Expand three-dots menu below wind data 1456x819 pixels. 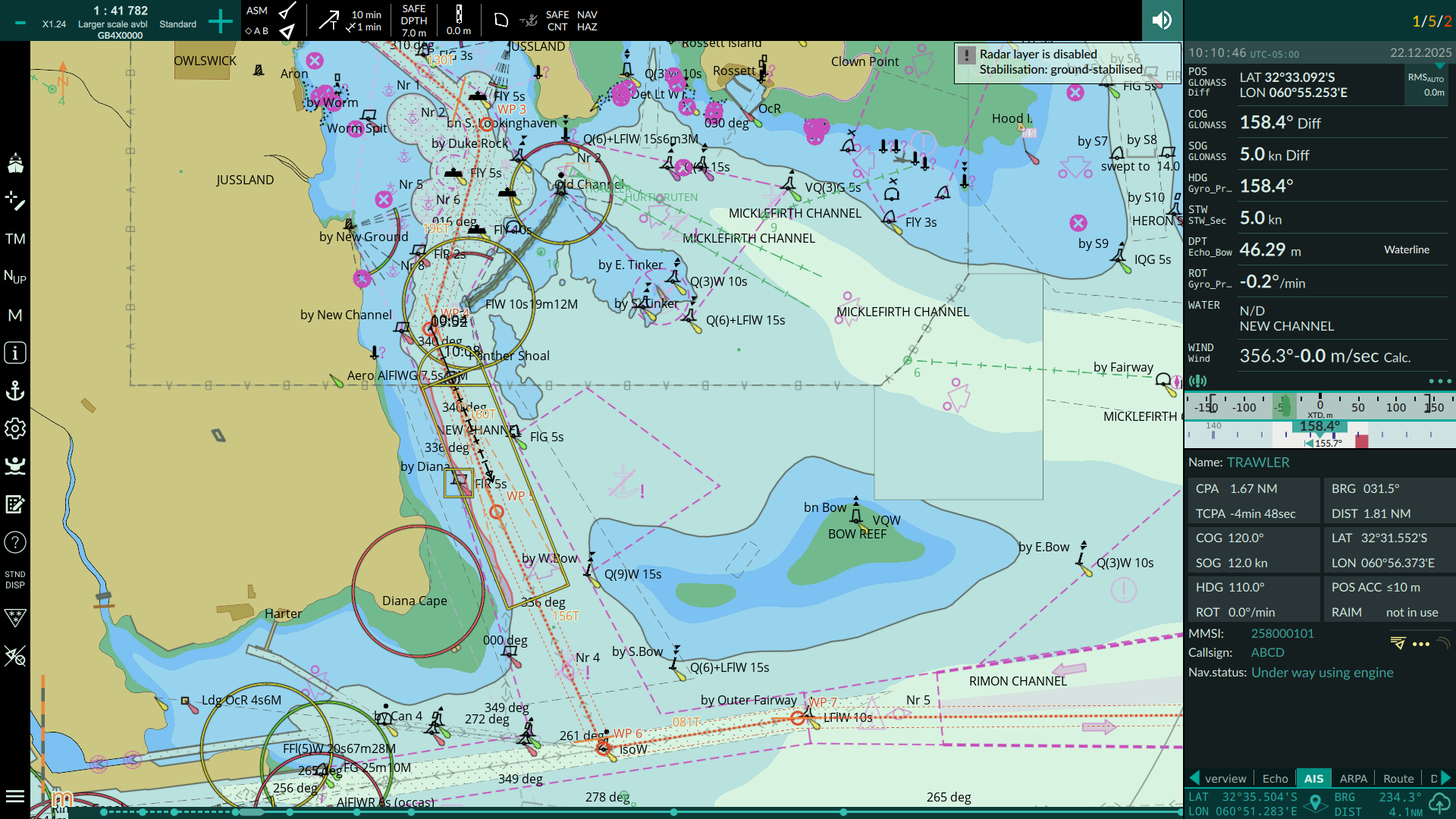(1439, 381)
